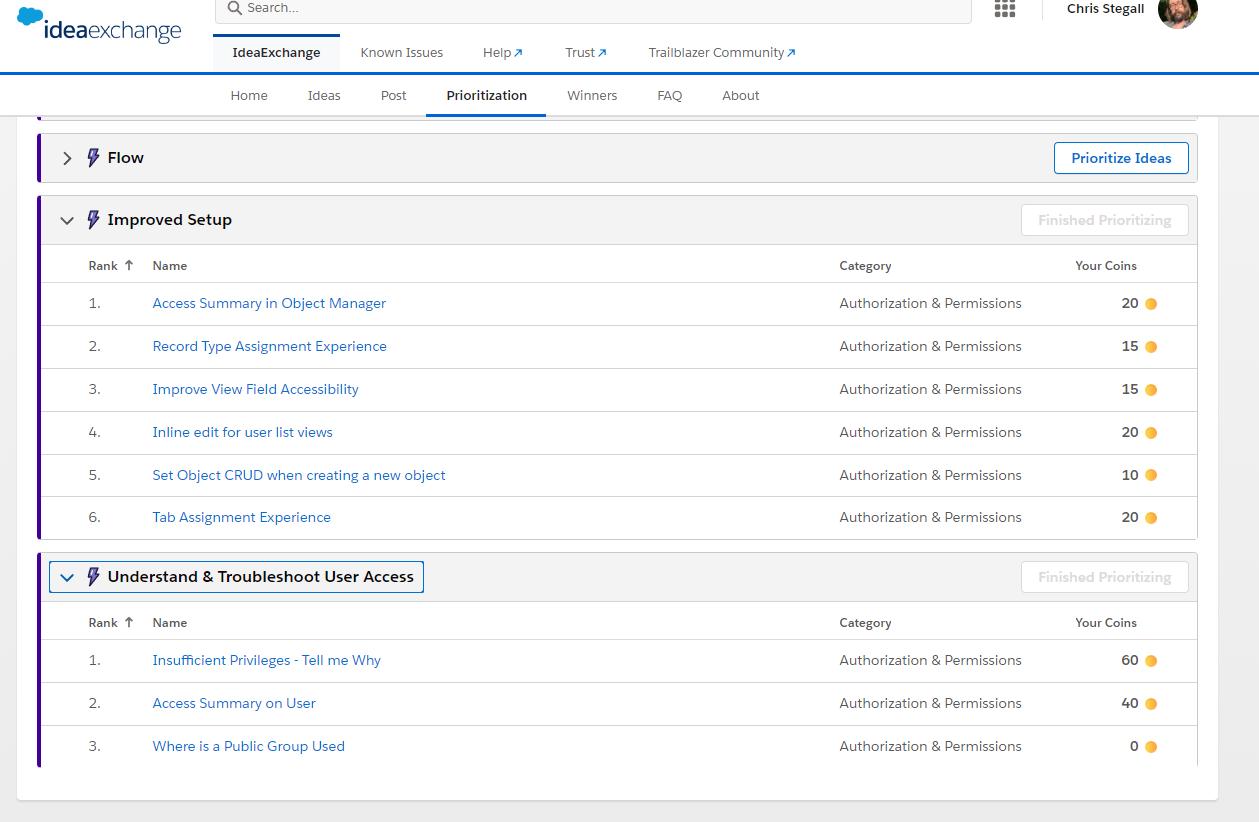This screenshot has height=822, width=1259.
Task: Collapse the Improved Setup section
Action: [67, 220]
